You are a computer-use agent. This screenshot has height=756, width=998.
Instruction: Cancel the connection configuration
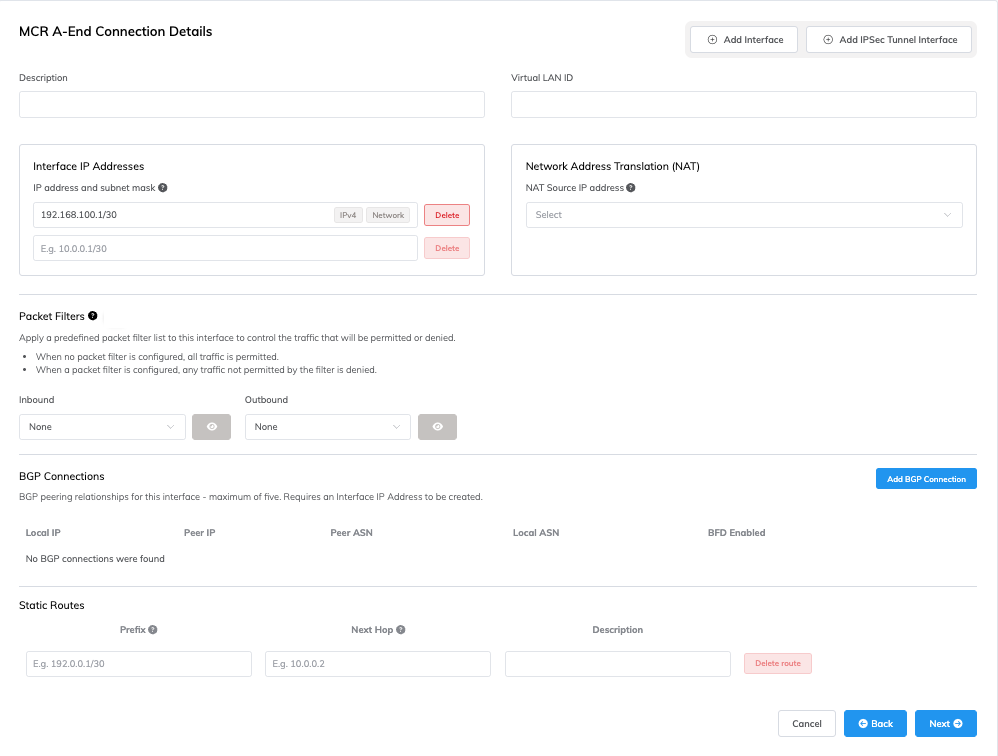point(806,724)
